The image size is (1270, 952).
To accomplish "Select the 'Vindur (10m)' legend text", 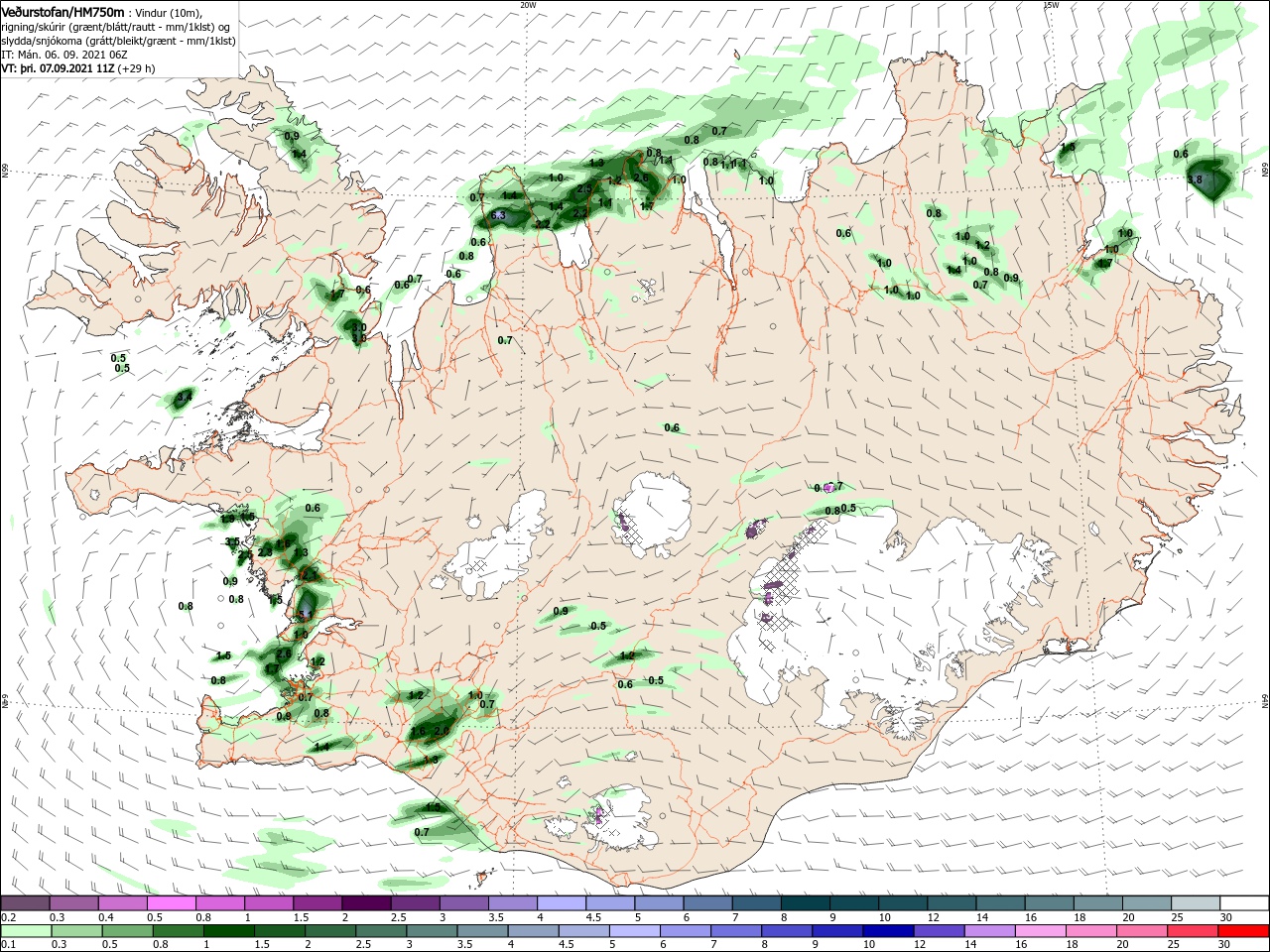I will [168, 13].
